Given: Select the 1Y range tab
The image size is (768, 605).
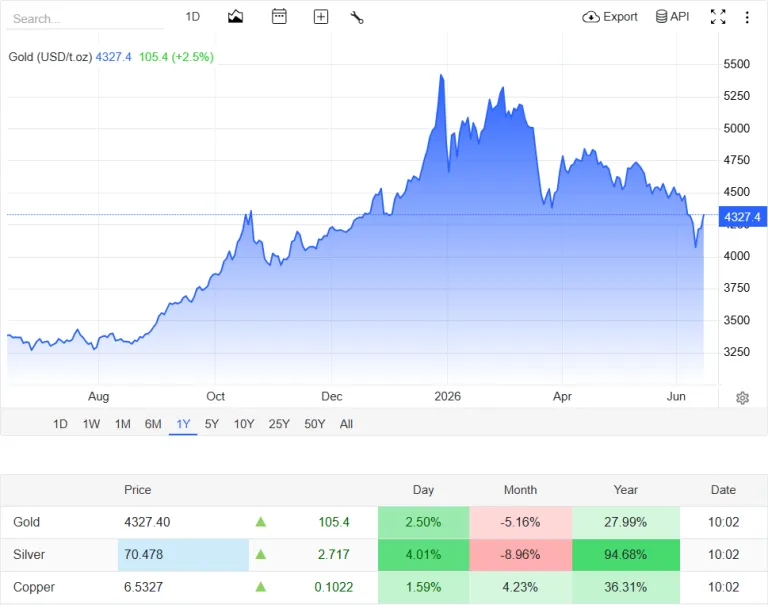Looking at the screenshot, I should [183, 424].
